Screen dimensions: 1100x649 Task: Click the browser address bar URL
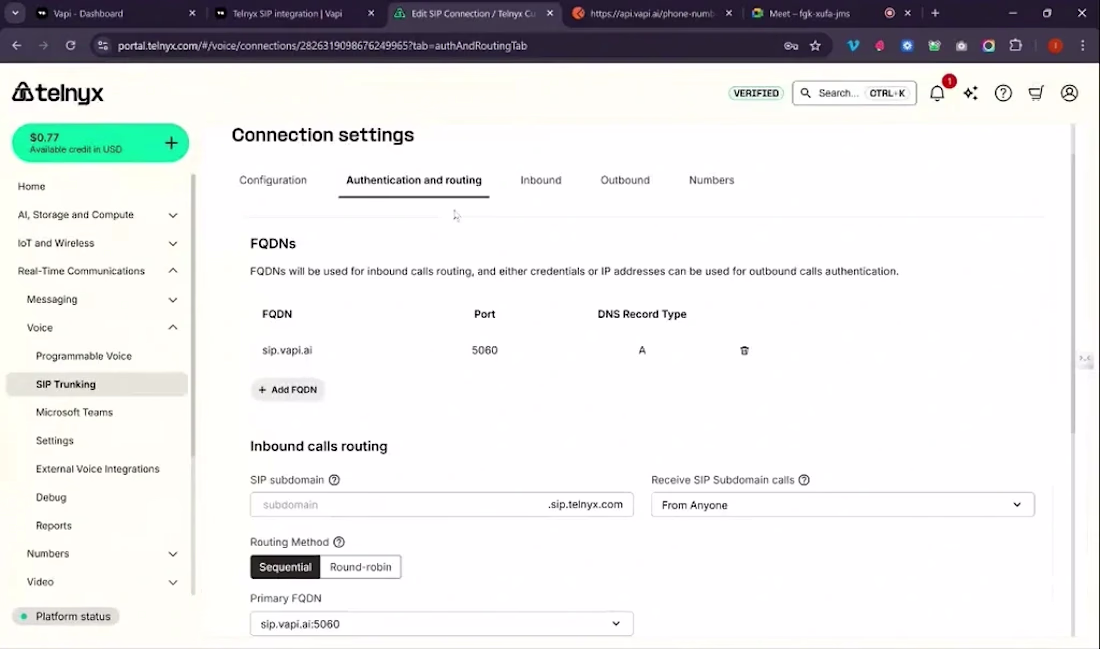(x=322, y=46)
